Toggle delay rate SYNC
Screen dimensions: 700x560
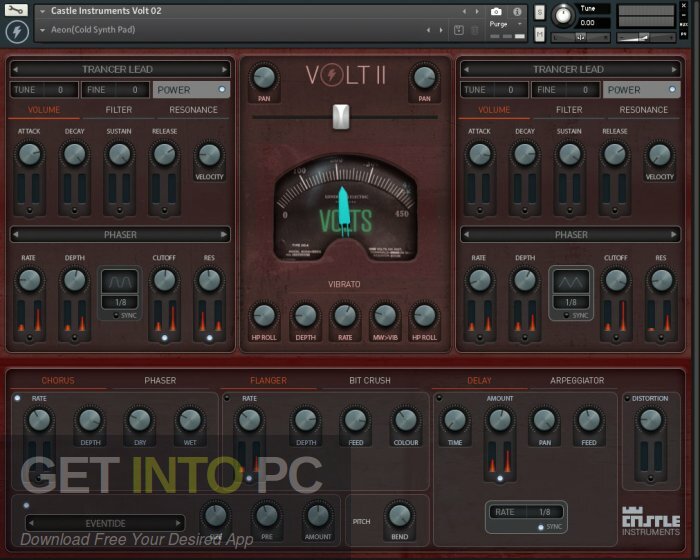point(550,527)
